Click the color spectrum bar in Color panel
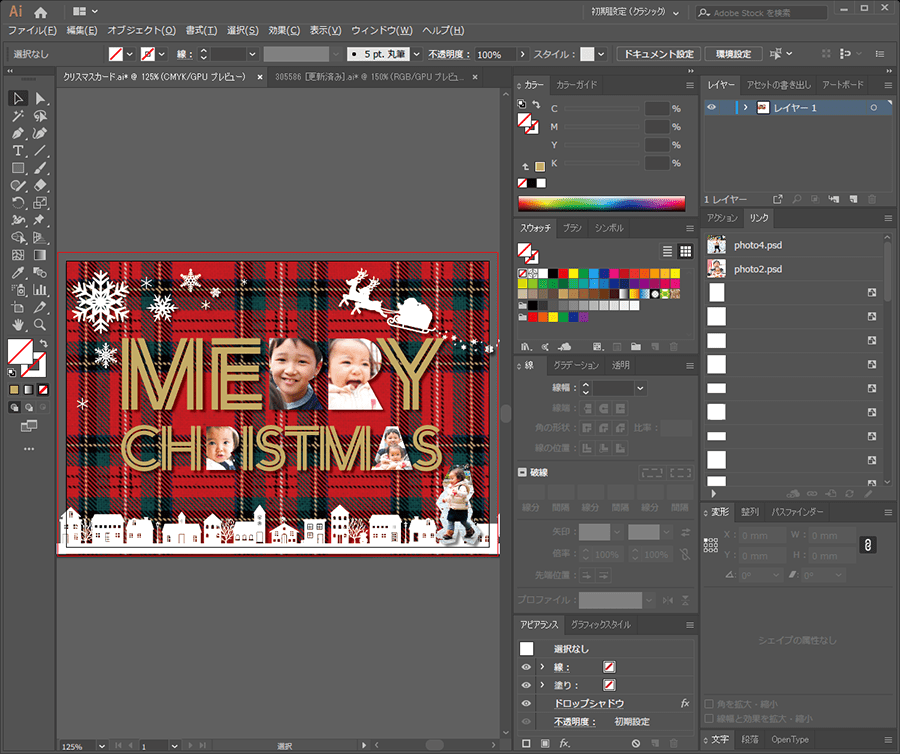Viewport: 900px width, 754px height. 601,203
